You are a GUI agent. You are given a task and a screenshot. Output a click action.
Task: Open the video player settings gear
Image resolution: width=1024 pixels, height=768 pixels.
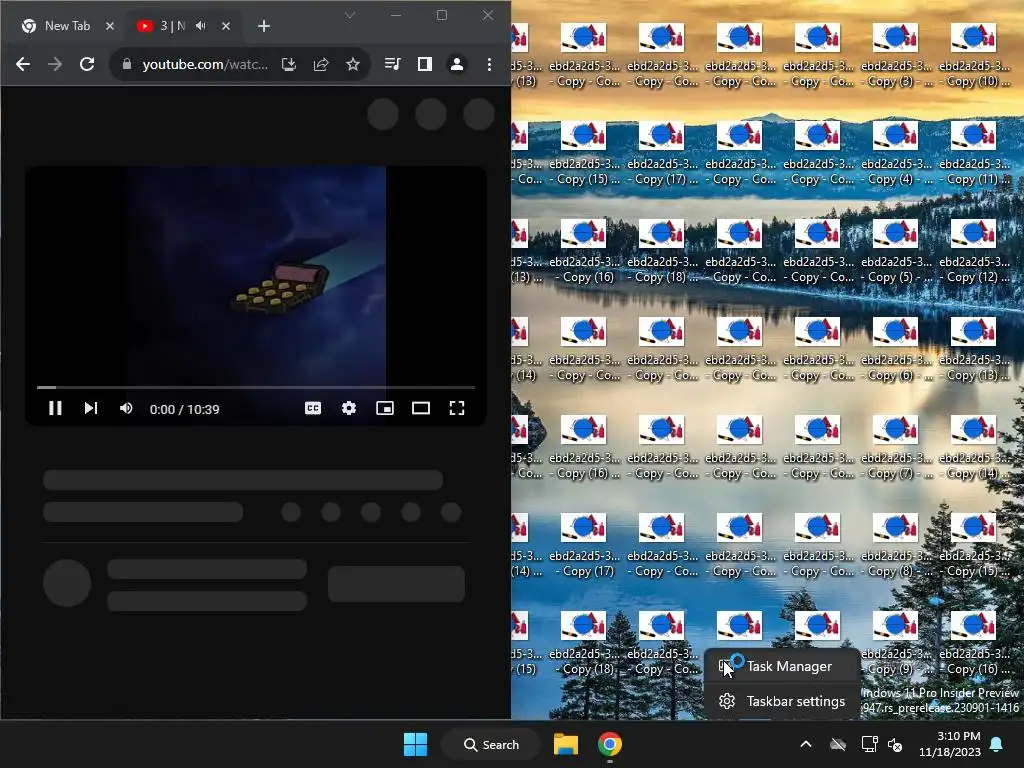(349, 408)
